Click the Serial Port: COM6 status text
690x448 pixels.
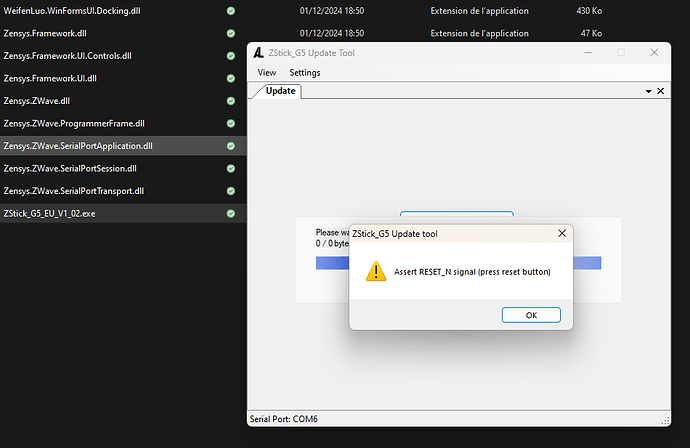[283, 419]
